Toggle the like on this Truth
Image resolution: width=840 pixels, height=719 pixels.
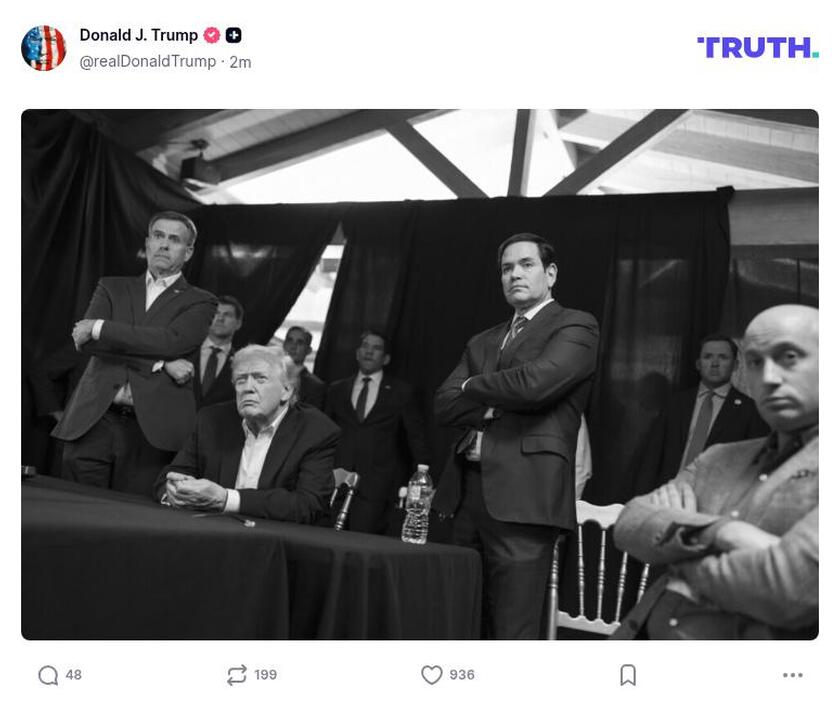[430, 675]
